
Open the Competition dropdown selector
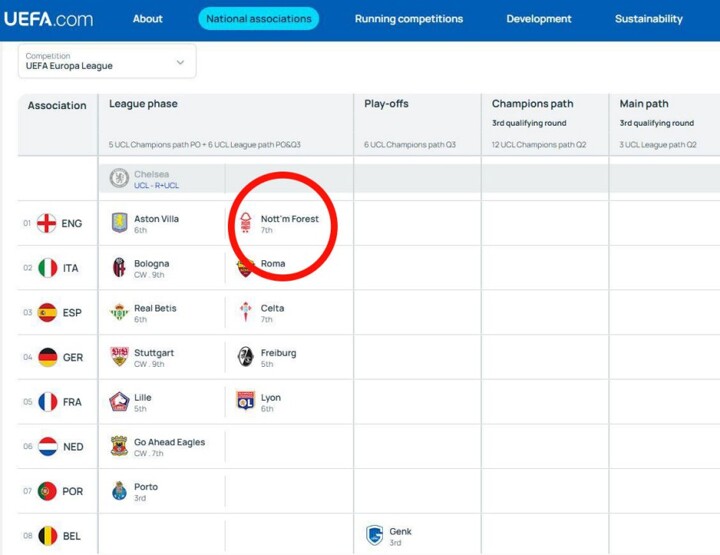(107, 61)
